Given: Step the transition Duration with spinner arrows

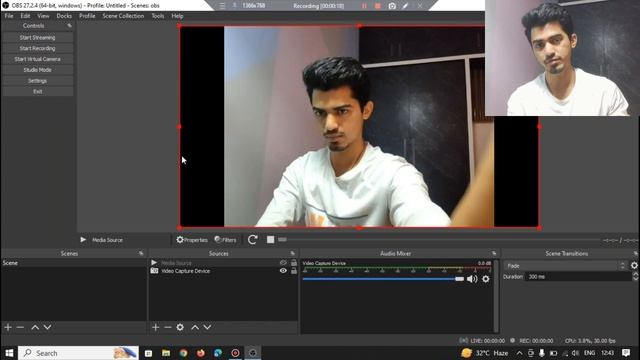Looking at the screenshot, I should pos(635,276).
